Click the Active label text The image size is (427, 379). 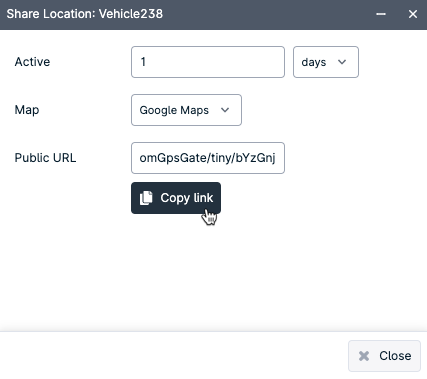click(32, 62)
